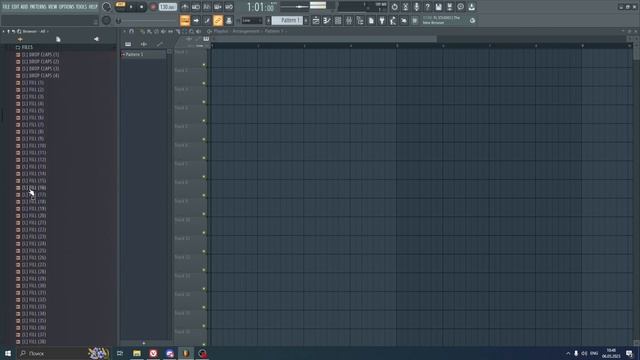Select Pattern 1 in the picker panel
Screen dimensions: 640x360
pyautogui.click(x=144, y=54)
